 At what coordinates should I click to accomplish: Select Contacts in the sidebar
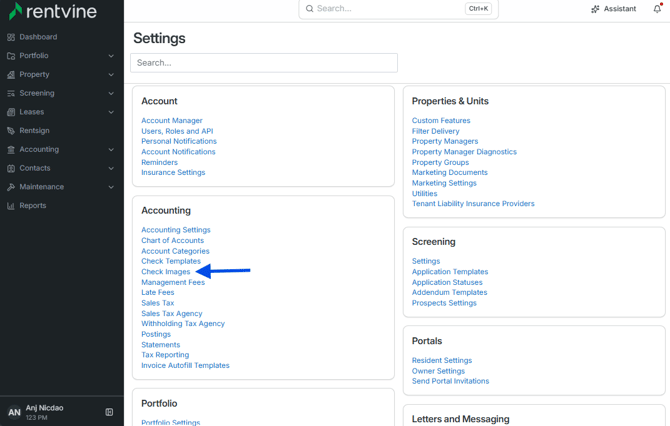pos(35,168)
